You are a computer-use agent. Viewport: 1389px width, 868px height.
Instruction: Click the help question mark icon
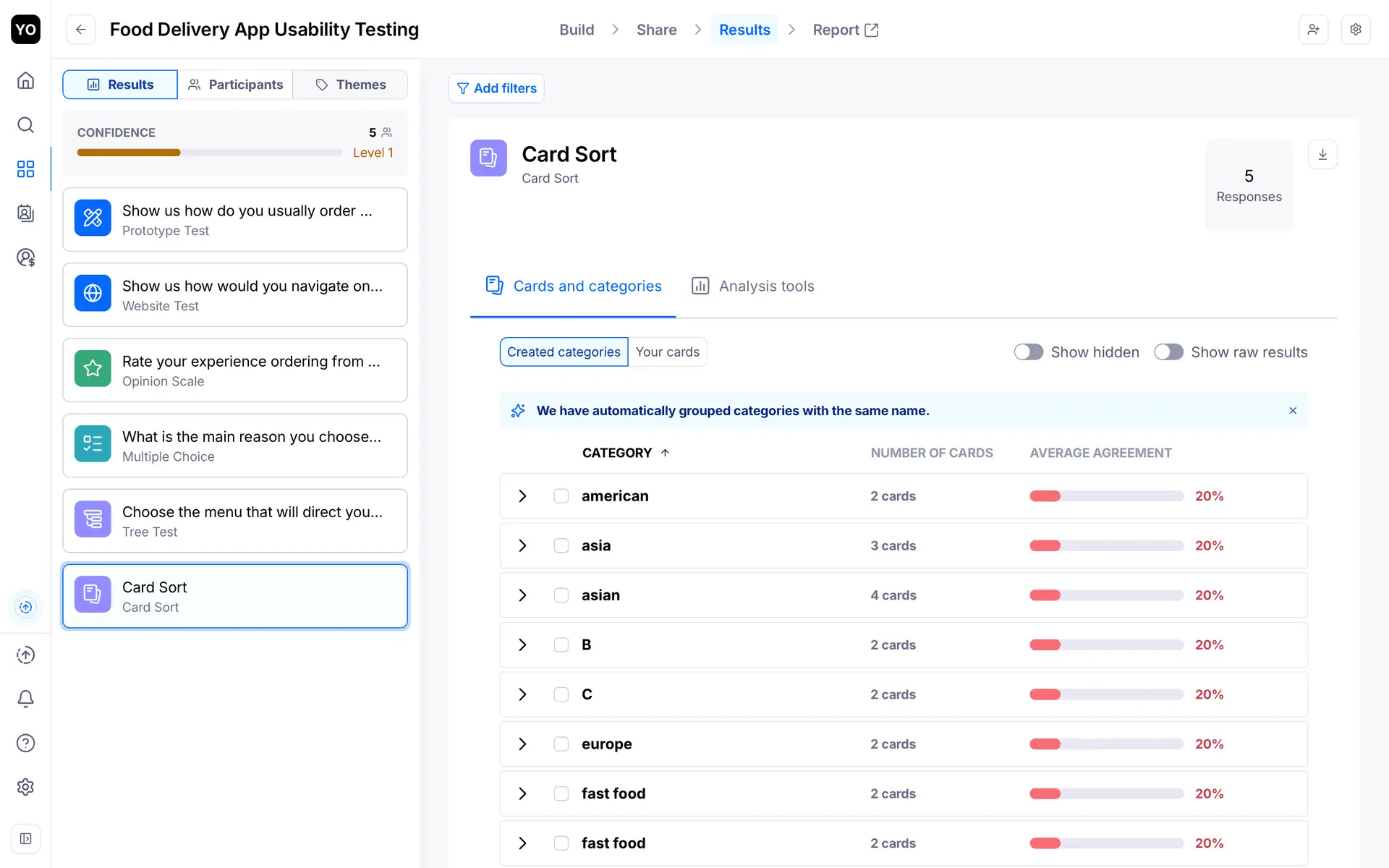(x=25, y=743)
